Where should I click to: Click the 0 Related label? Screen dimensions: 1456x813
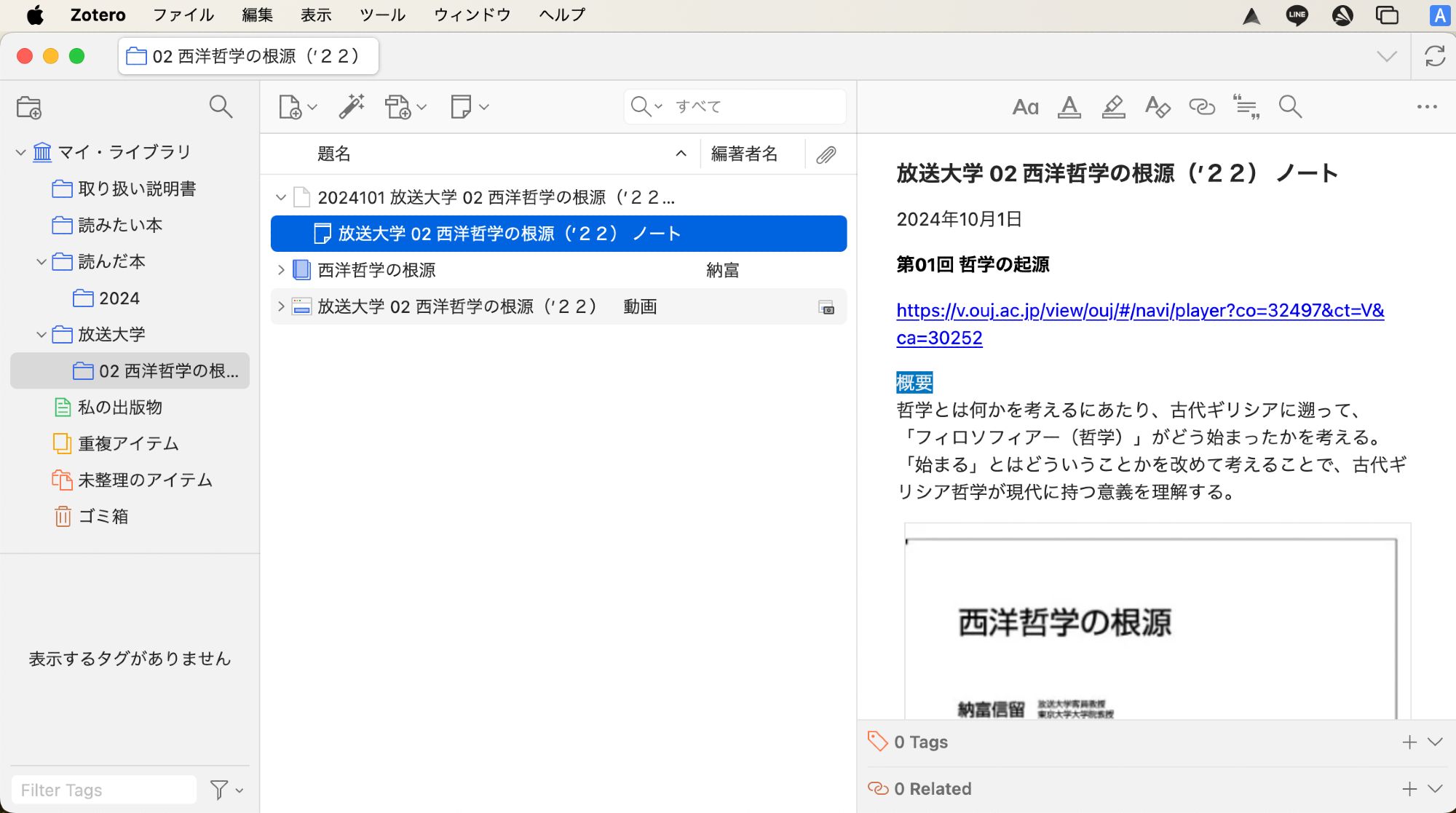933,788
